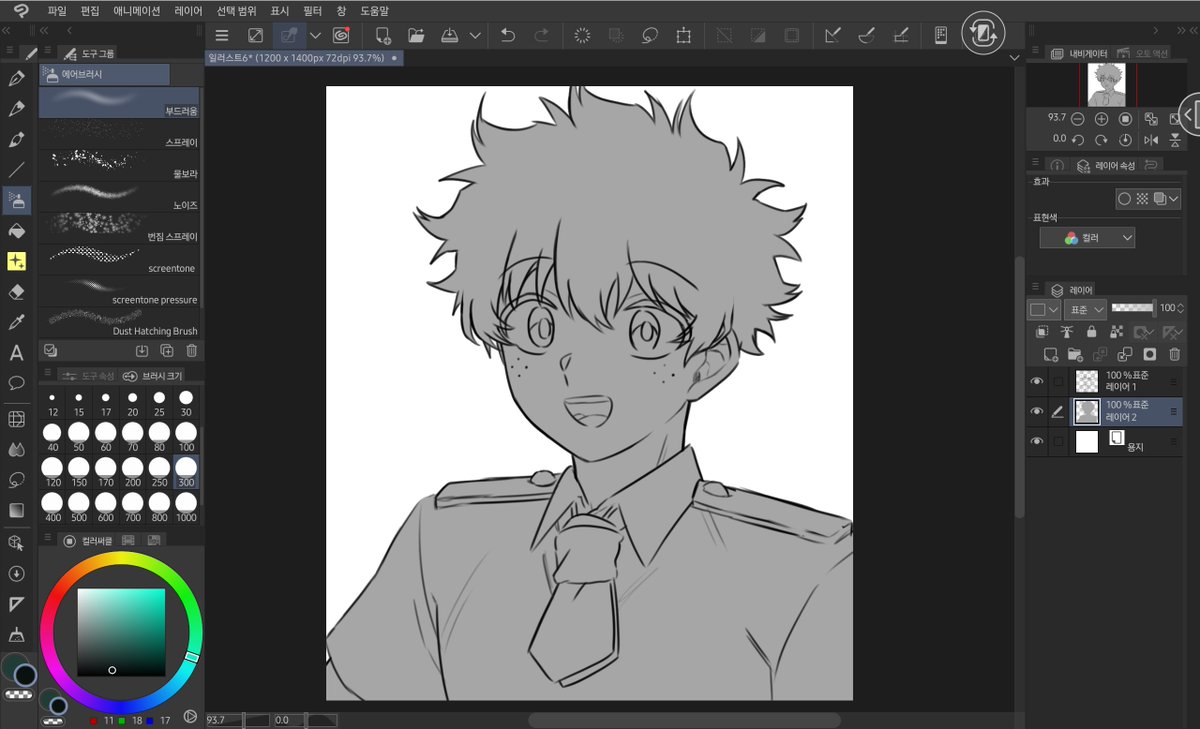Select the Text tool (A icon)
Screen dimensions: 1200x729
coord(16,353)
